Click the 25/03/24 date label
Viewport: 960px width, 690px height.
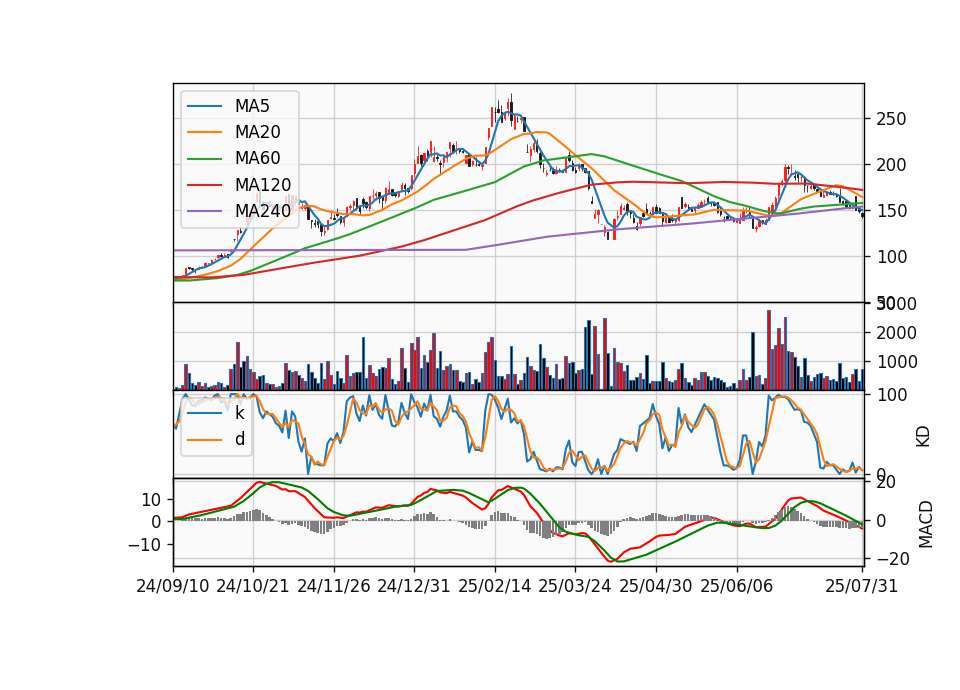[x=575, y=586]
